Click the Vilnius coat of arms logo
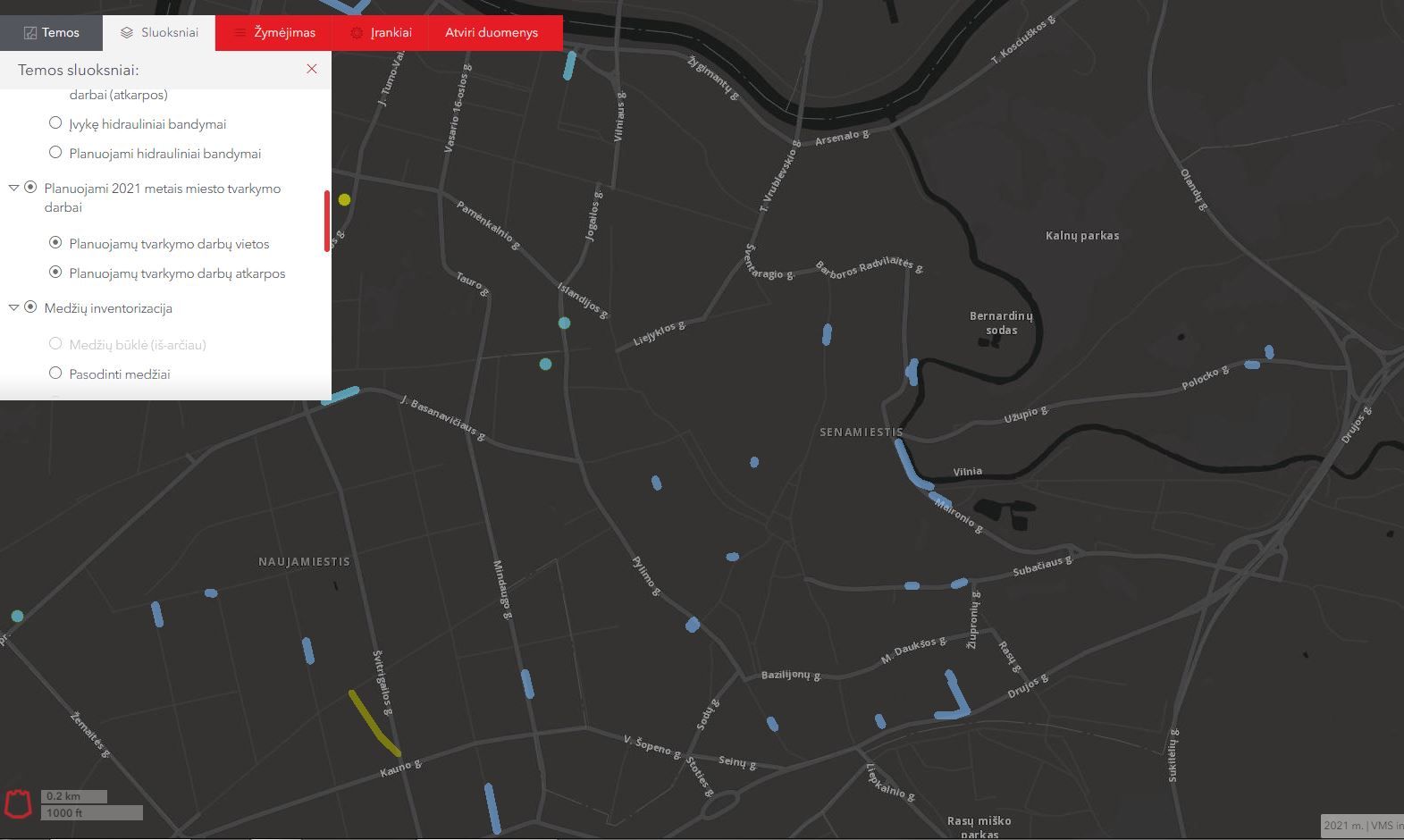The width and height of the screenshot is (1404, 840). (19, 803)
